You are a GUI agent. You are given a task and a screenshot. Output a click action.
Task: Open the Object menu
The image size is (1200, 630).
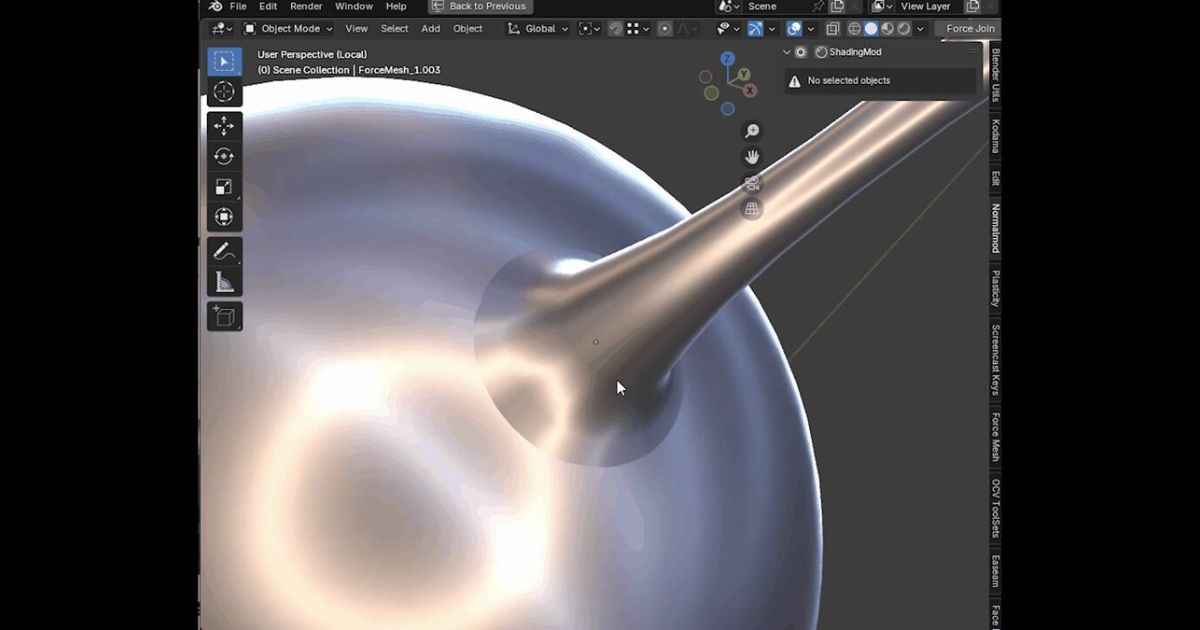tap(467, 28)
